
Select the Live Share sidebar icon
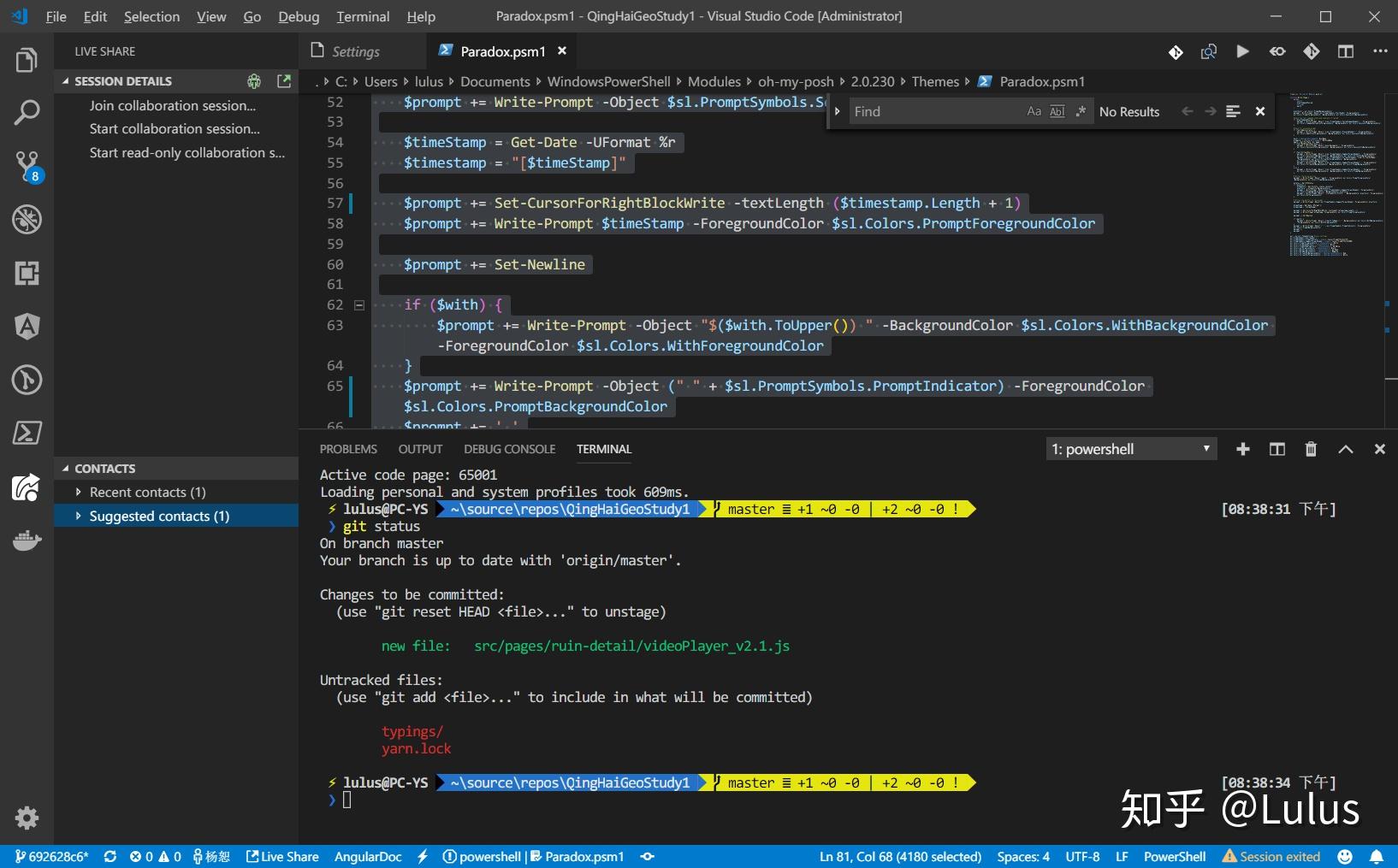[x=27, y=487]
